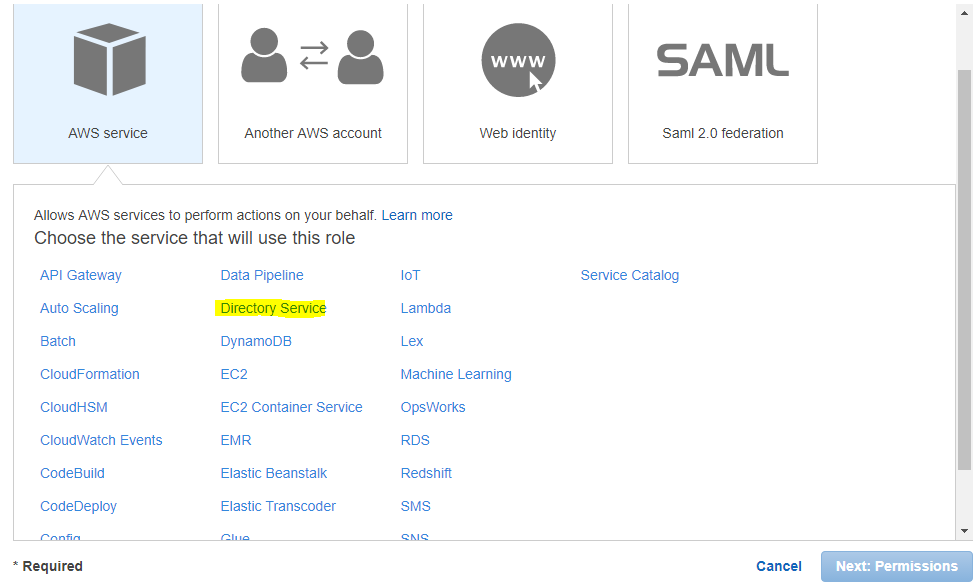The width and height of the screenshot is (974, 584).
Task: Select CodeDeploy service
Action: 78,506
